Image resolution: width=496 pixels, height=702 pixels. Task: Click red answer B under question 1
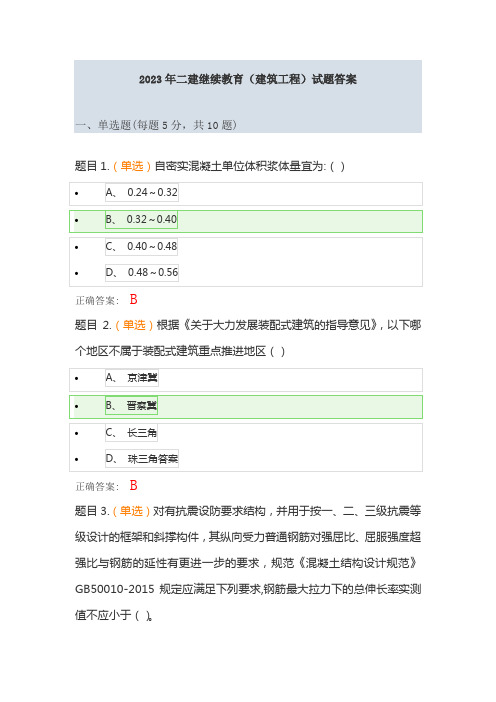[x=133, y=300]
